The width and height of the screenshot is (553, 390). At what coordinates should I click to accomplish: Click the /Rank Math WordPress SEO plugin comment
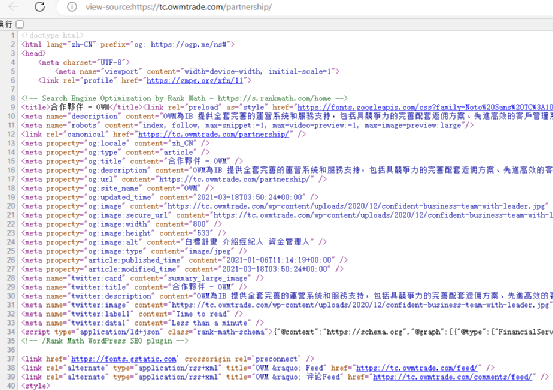105,341
